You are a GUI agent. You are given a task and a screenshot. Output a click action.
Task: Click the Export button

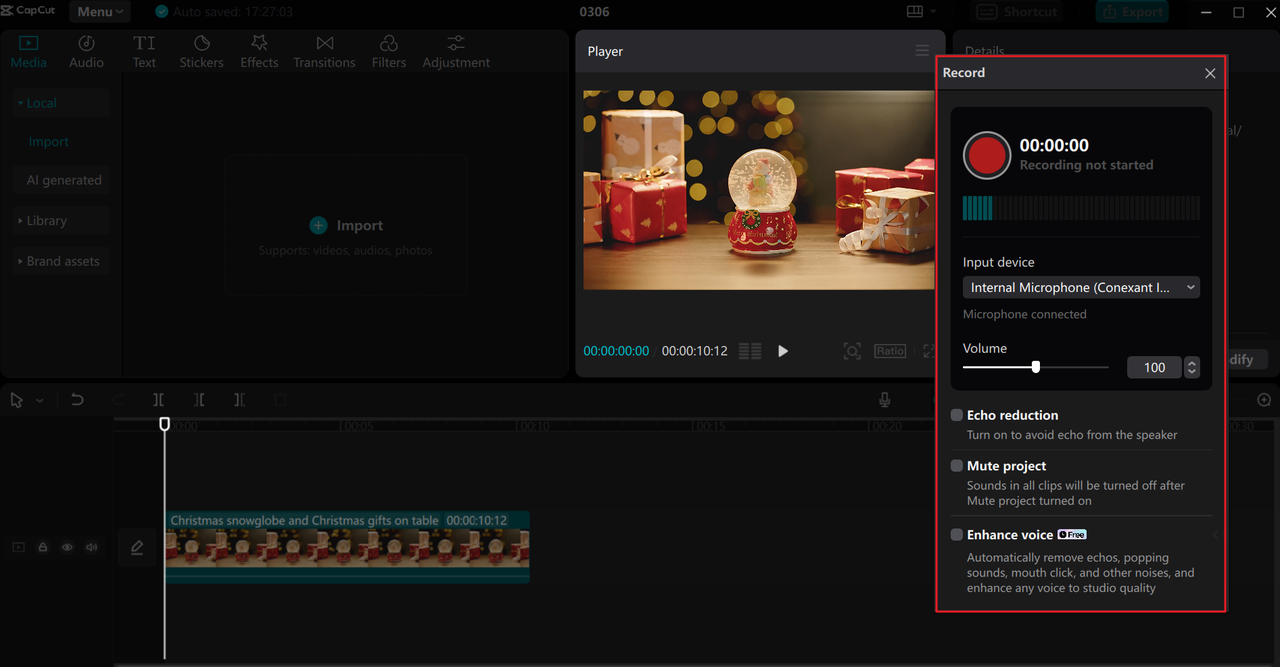1133,12
